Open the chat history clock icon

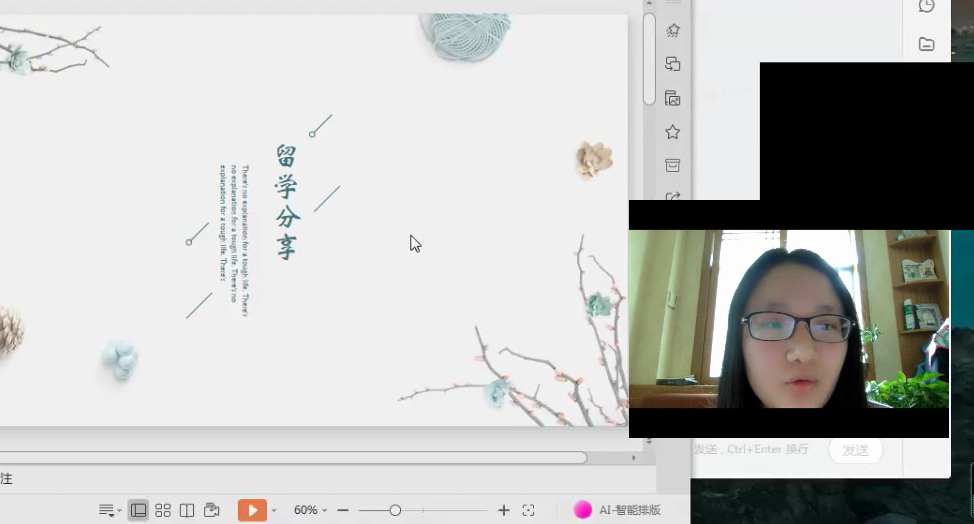click(x=926, y=6)
